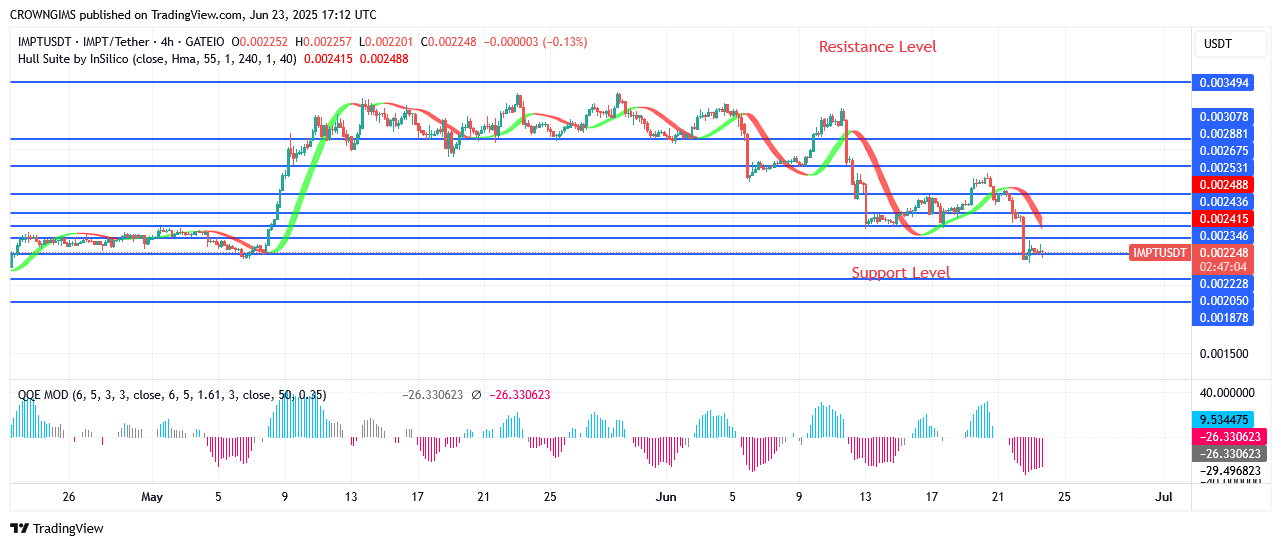Click the 0.002531 horizontal level price label

click(1223, 167)
